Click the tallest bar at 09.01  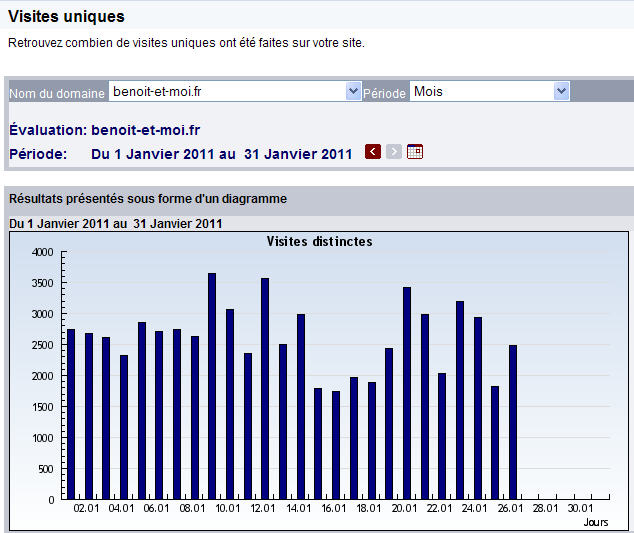(212, 386)
